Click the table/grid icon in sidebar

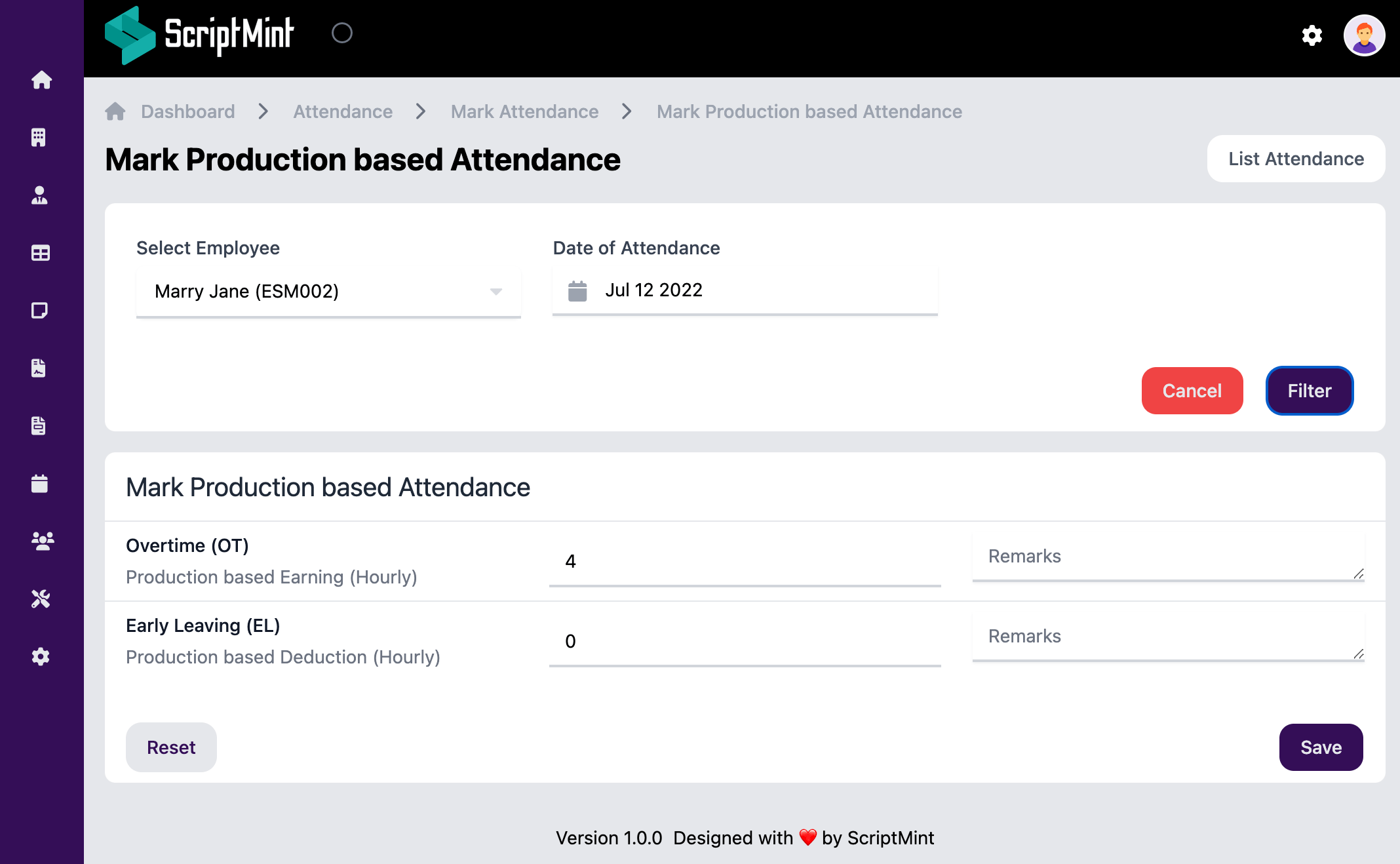click(x=41, y=253)
